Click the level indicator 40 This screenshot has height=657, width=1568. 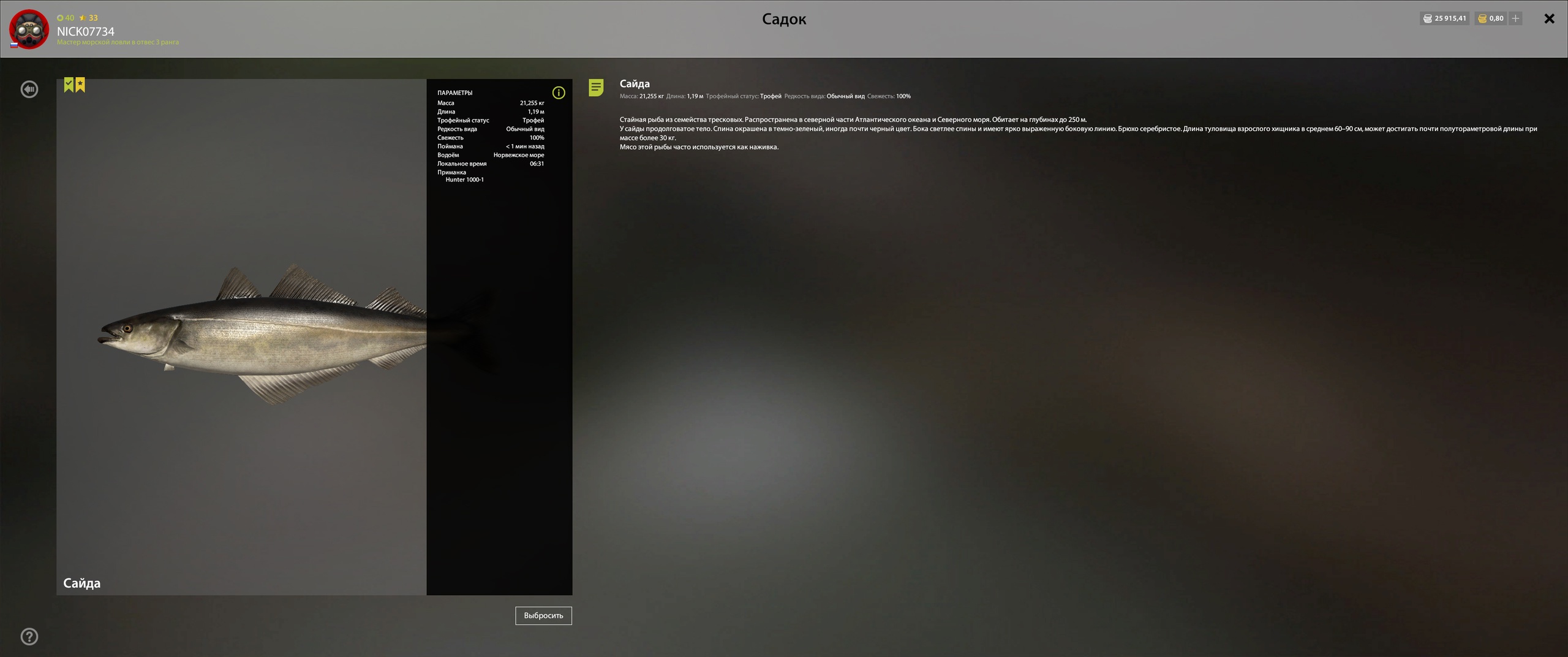click(66, 18)
